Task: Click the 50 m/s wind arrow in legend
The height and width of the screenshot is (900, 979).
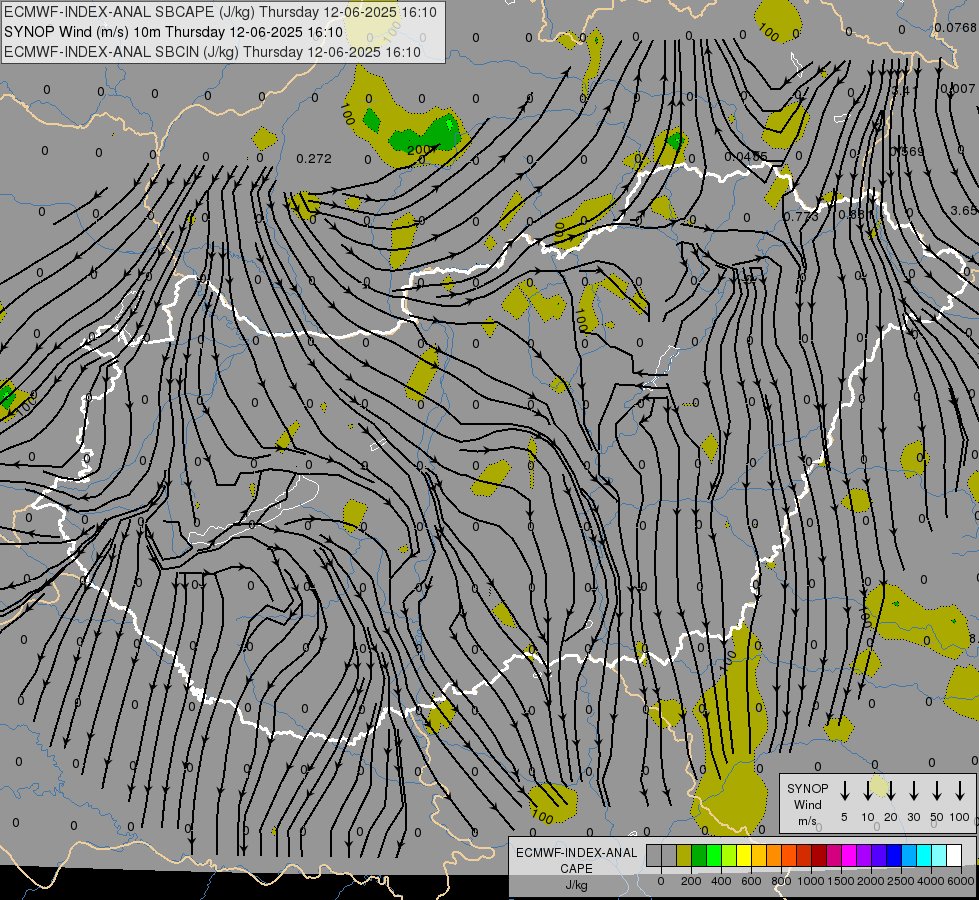Action: click(x=937, y=791)
